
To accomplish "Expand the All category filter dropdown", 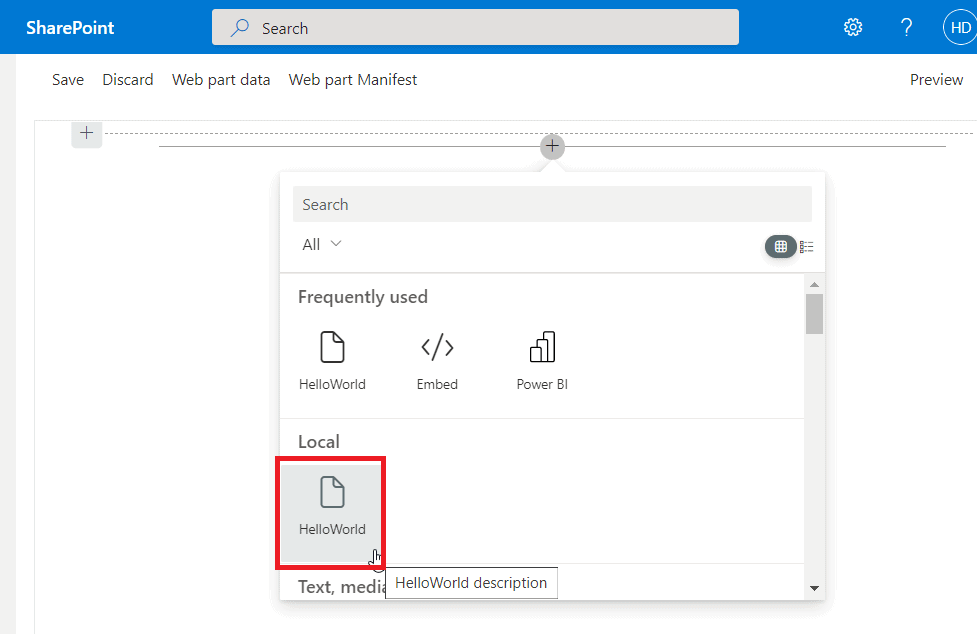I will coord(322,244).
